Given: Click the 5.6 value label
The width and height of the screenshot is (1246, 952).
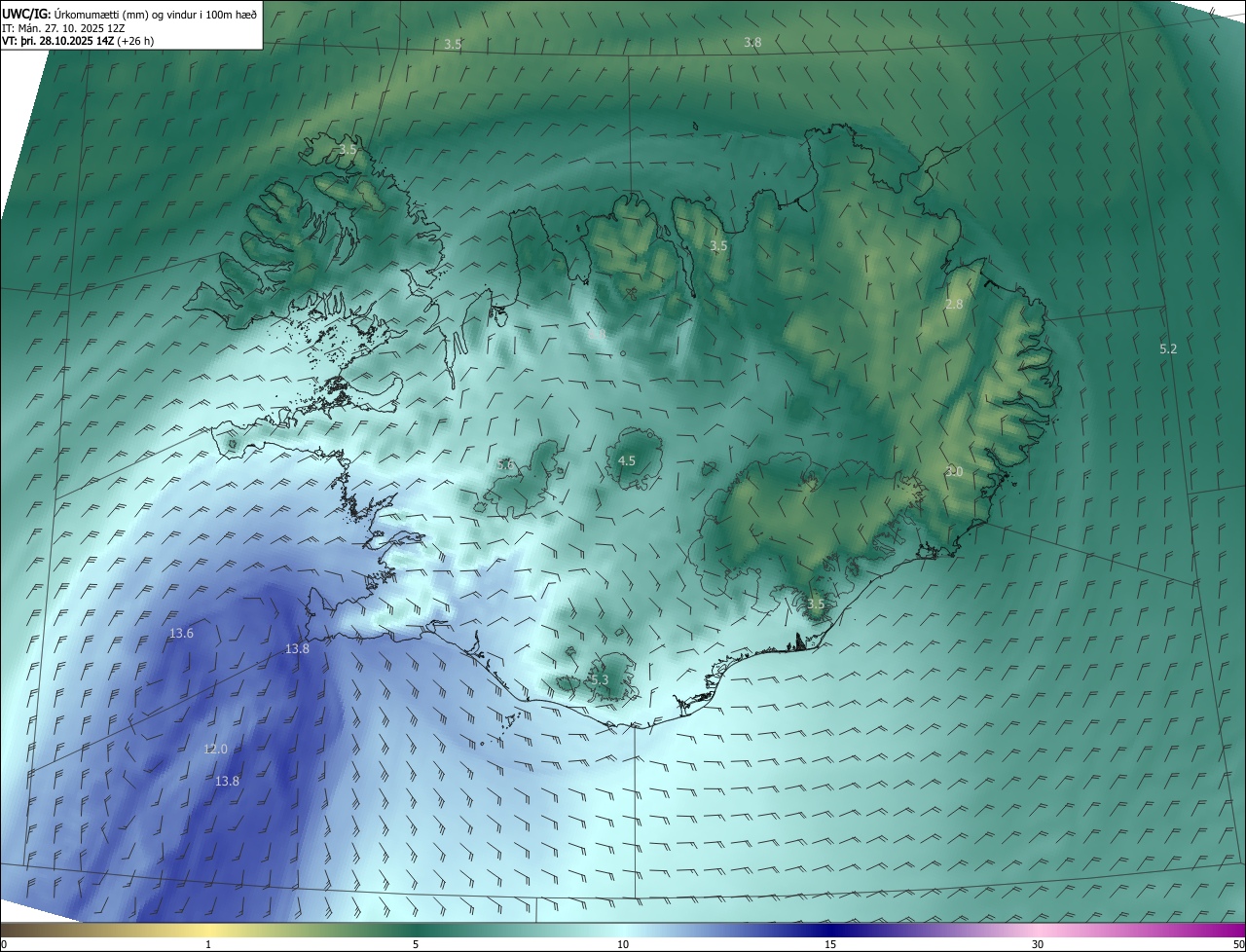Looking at the screenshot, I should tap(505, 465).
